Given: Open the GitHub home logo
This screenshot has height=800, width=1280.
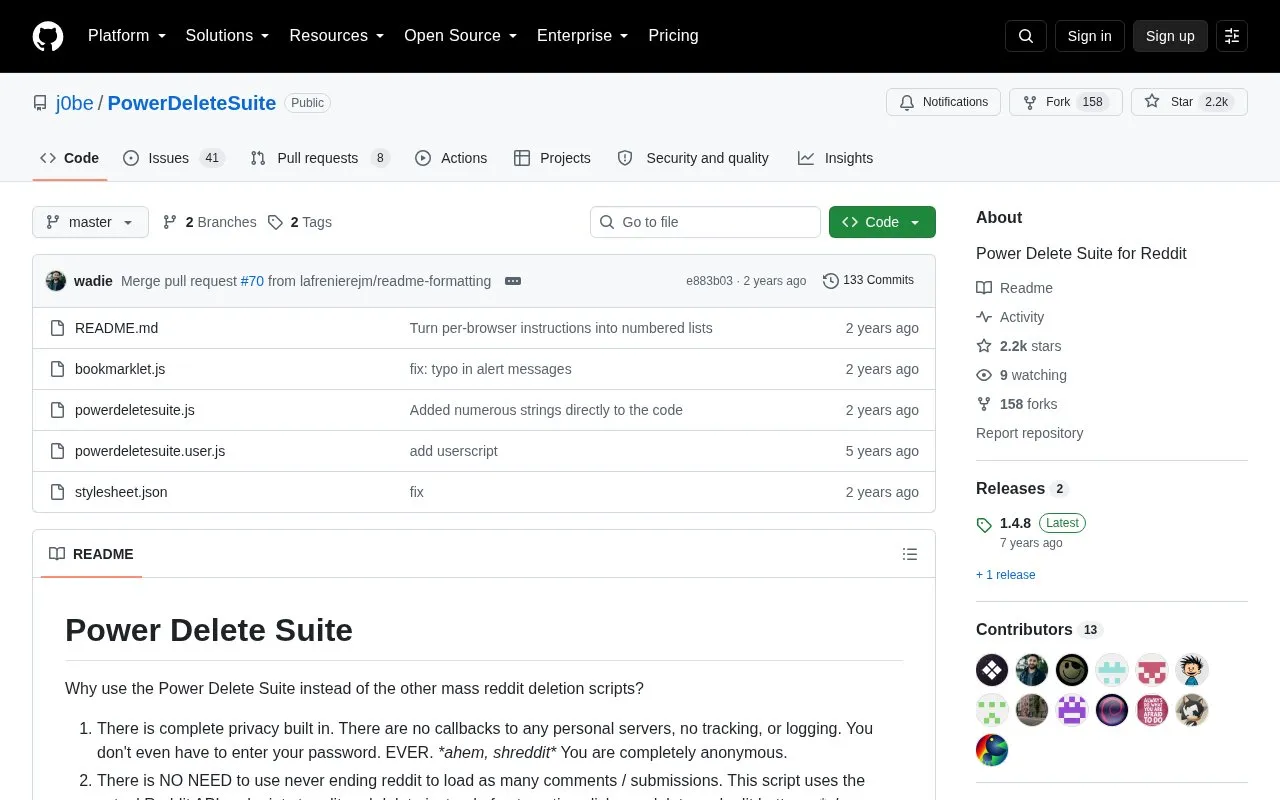Looking at the screenshot, I should [x=48, y=36].
